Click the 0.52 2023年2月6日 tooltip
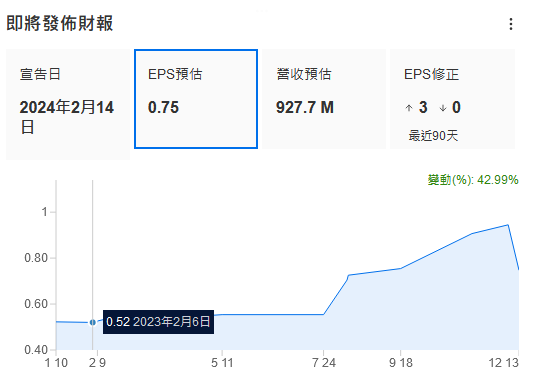The width and height of the screenshot is (535, 378). [158, 322]
